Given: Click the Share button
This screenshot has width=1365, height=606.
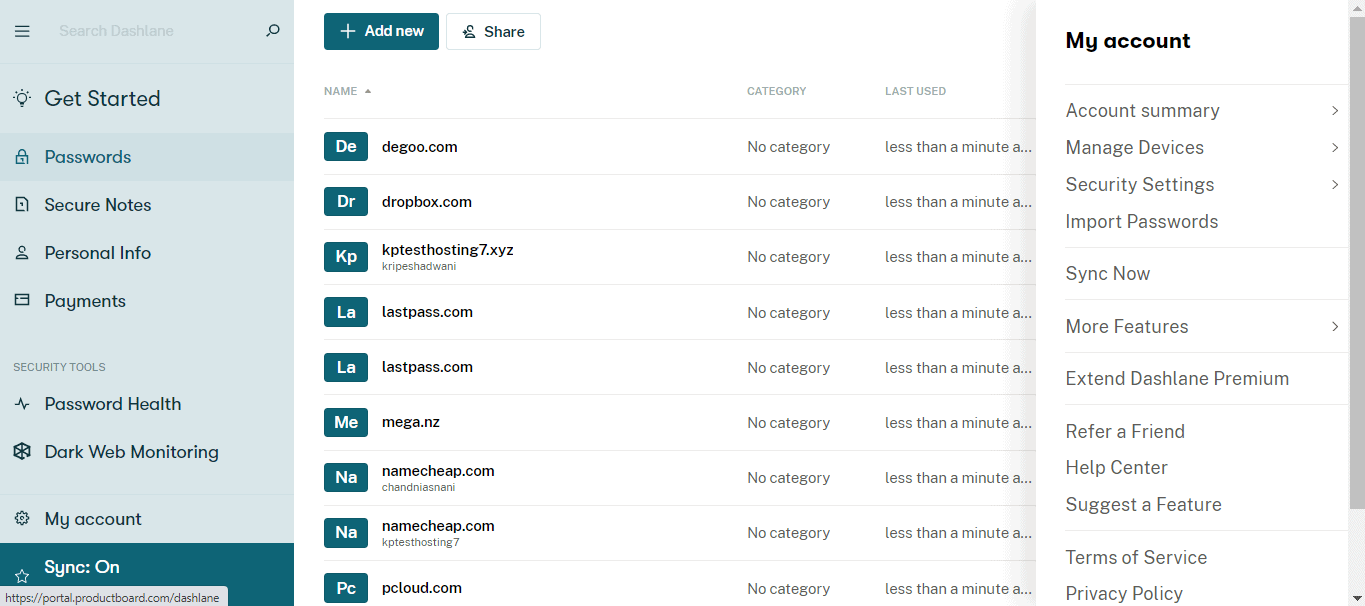Looking at the screenshot, I should click(493, 31).
